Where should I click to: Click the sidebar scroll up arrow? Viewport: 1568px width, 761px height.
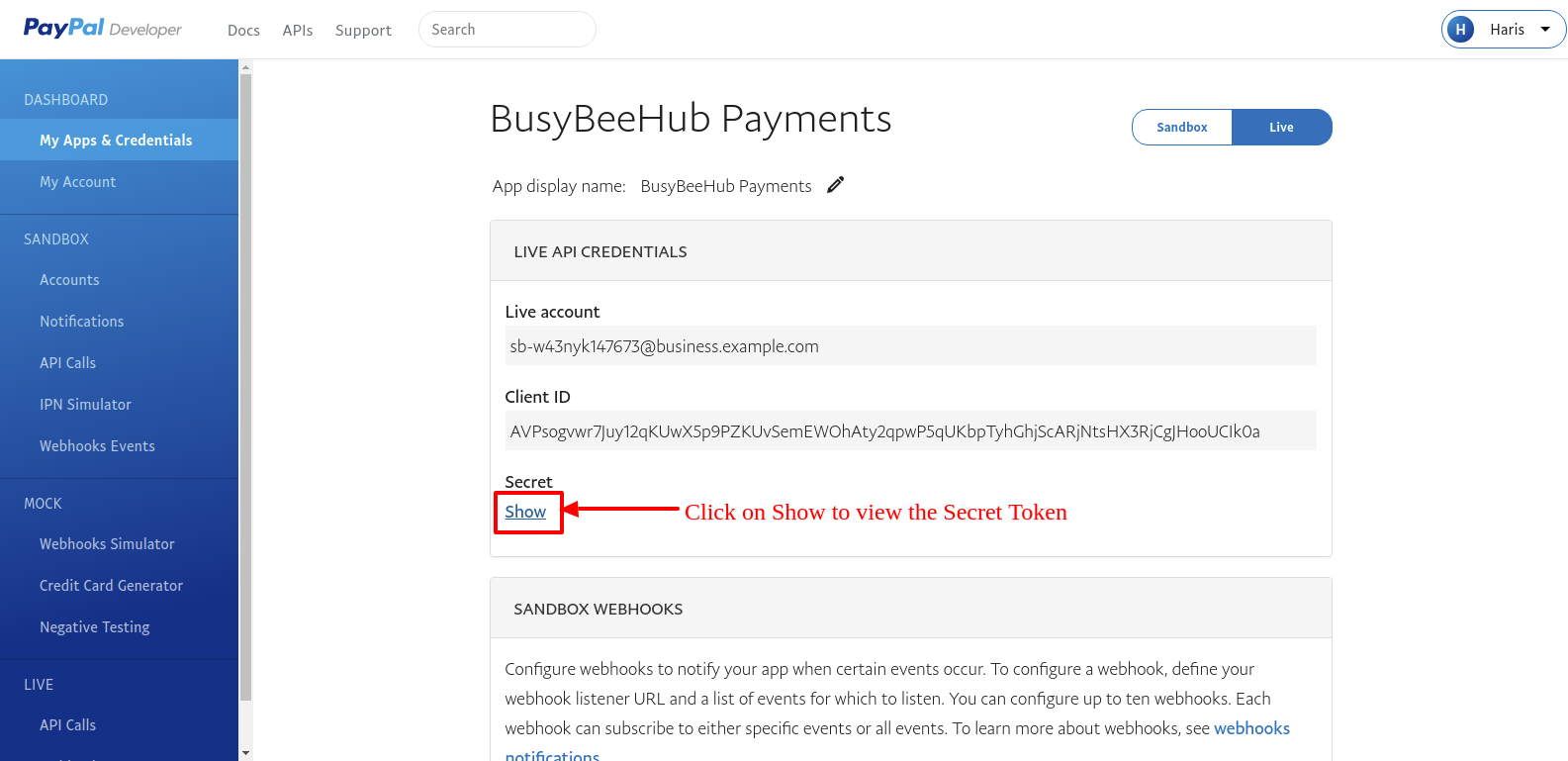coord(246,67)
